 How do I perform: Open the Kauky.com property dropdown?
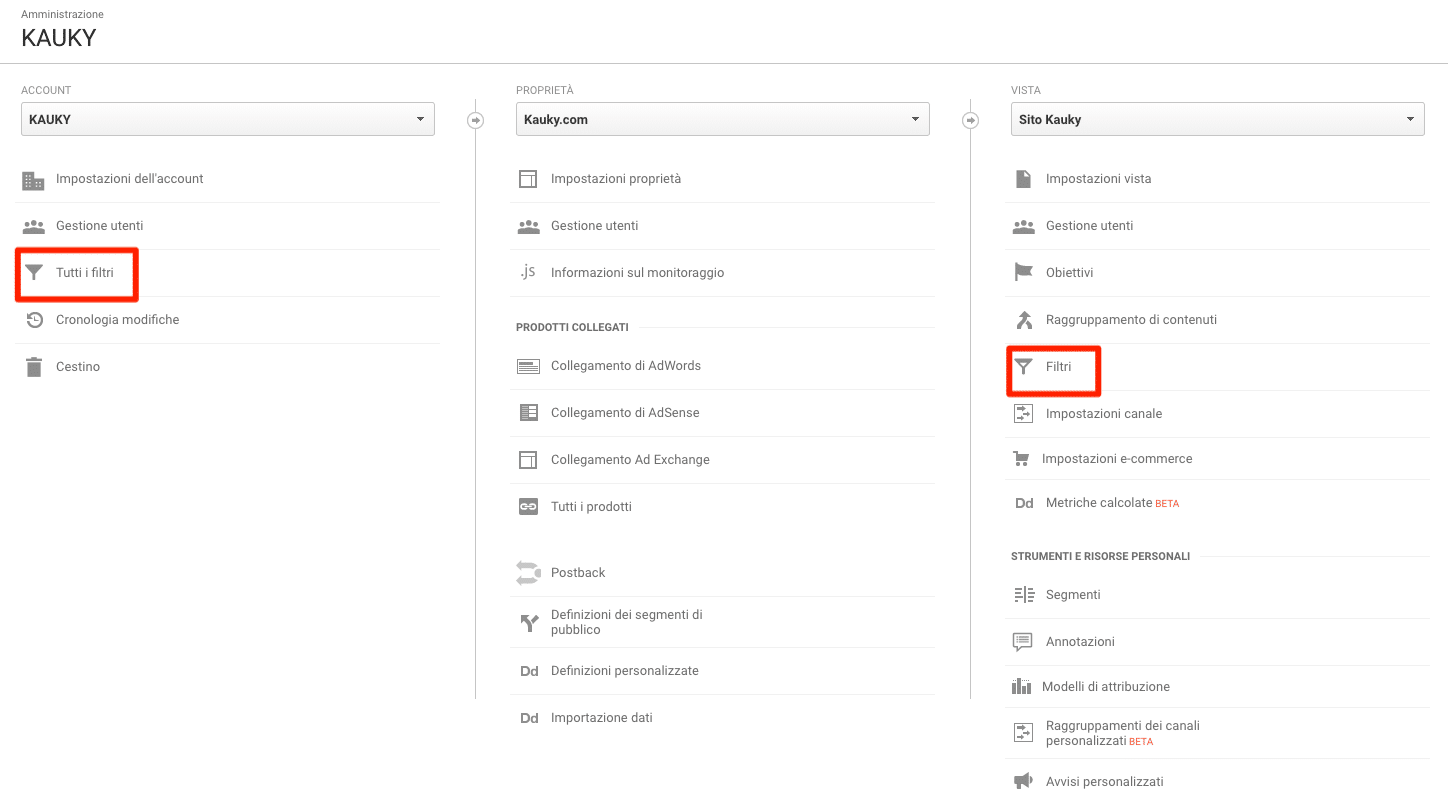coord(723,119)
